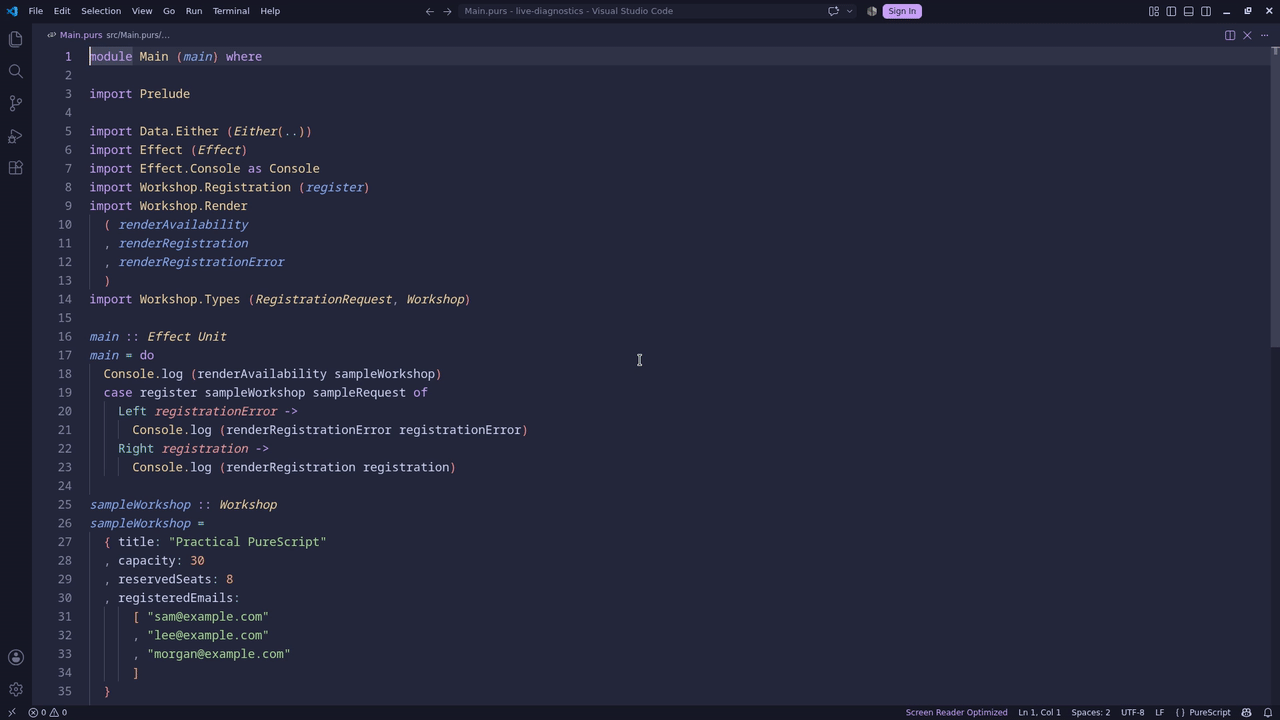
Task: Toggle the bottom panel visibility
Action: (x=1188, y=11)
